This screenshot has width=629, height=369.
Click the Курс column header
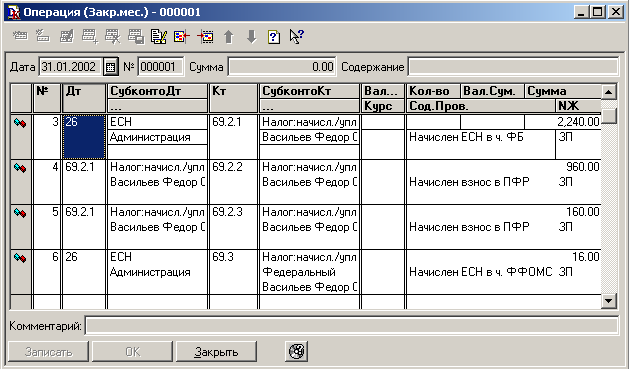pos(383,106)
